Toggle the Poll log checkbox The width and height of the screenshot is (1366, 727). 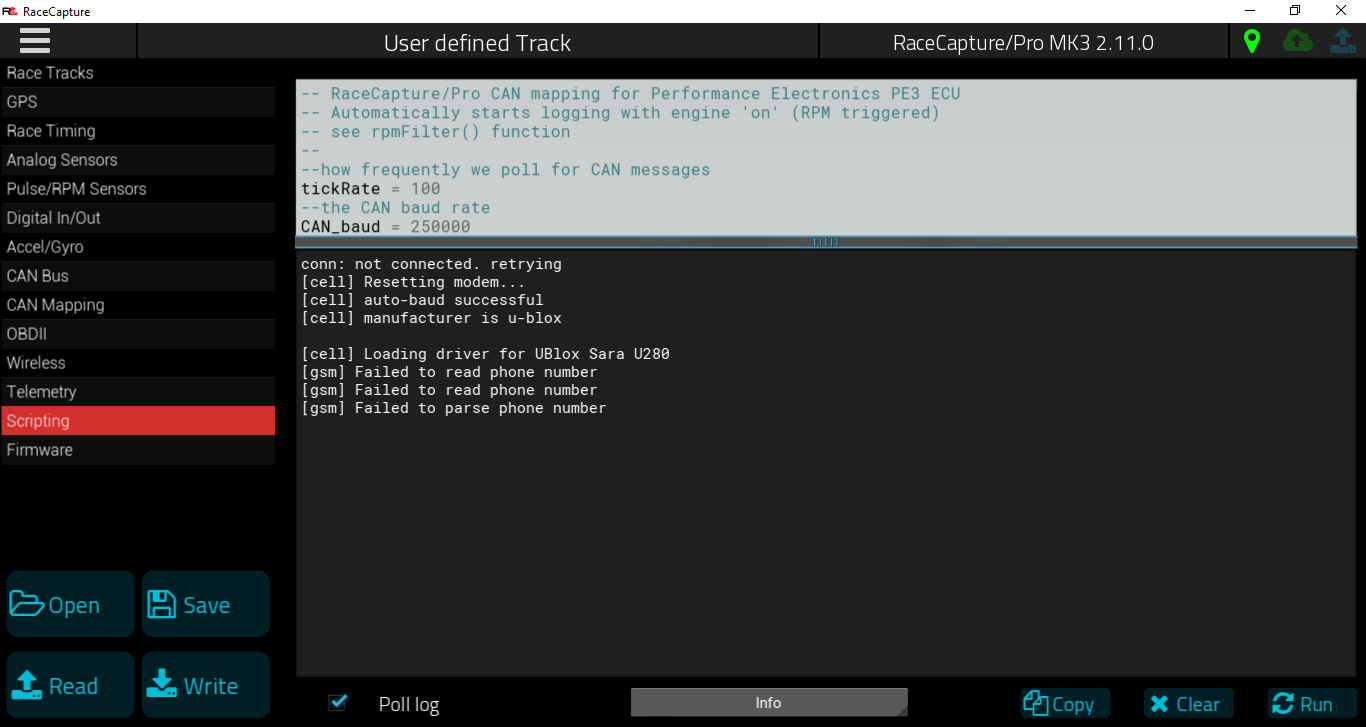click(x=338, y=703)
